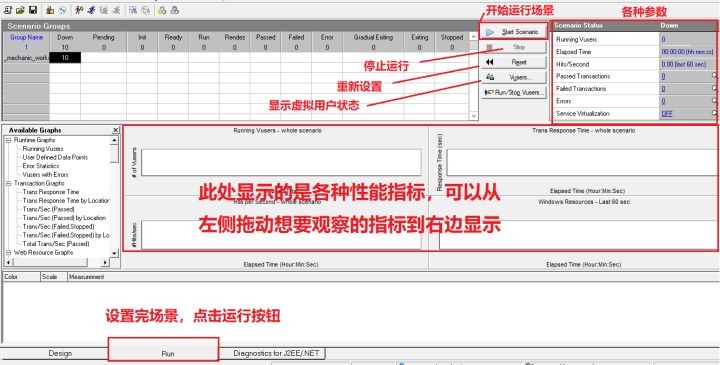Select Trans/Sec (Passed) tree item
The width and height of the screenshot is (720, 365).
pos(48,209)
